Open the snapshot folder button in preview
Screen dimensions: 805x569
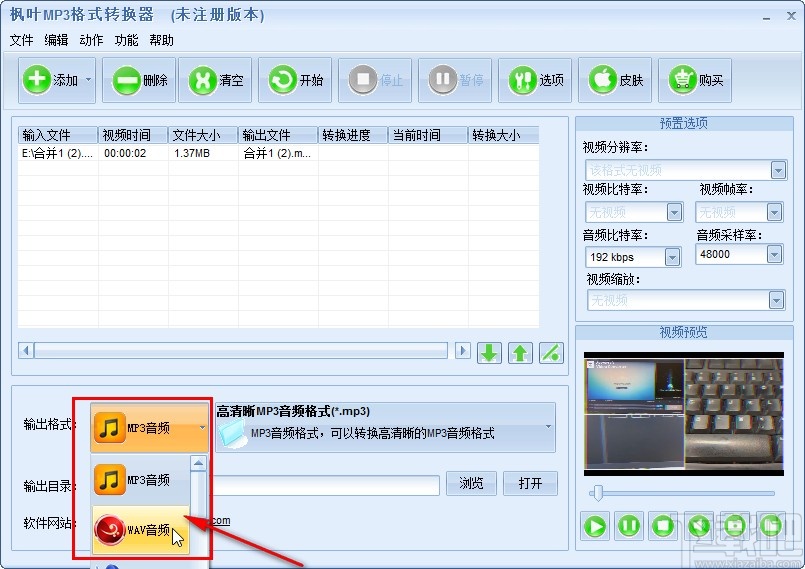pyautogui.click(x=771, y=526)
